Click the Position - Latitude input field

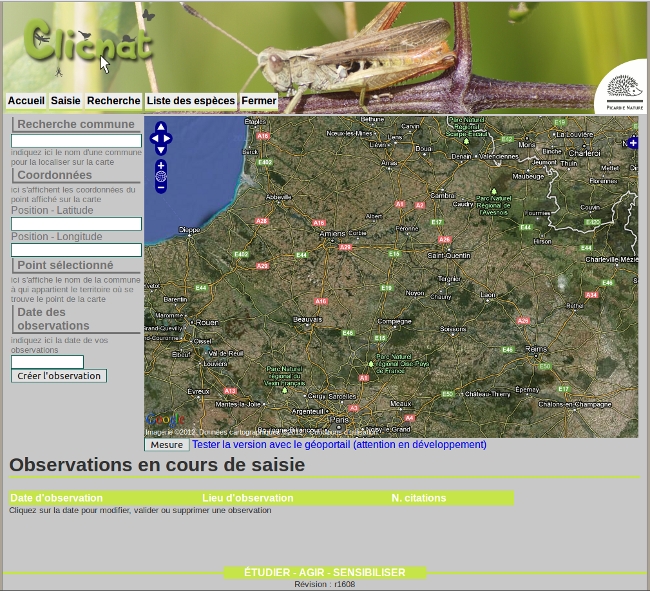pyautogui.click(x=76, y=224)
